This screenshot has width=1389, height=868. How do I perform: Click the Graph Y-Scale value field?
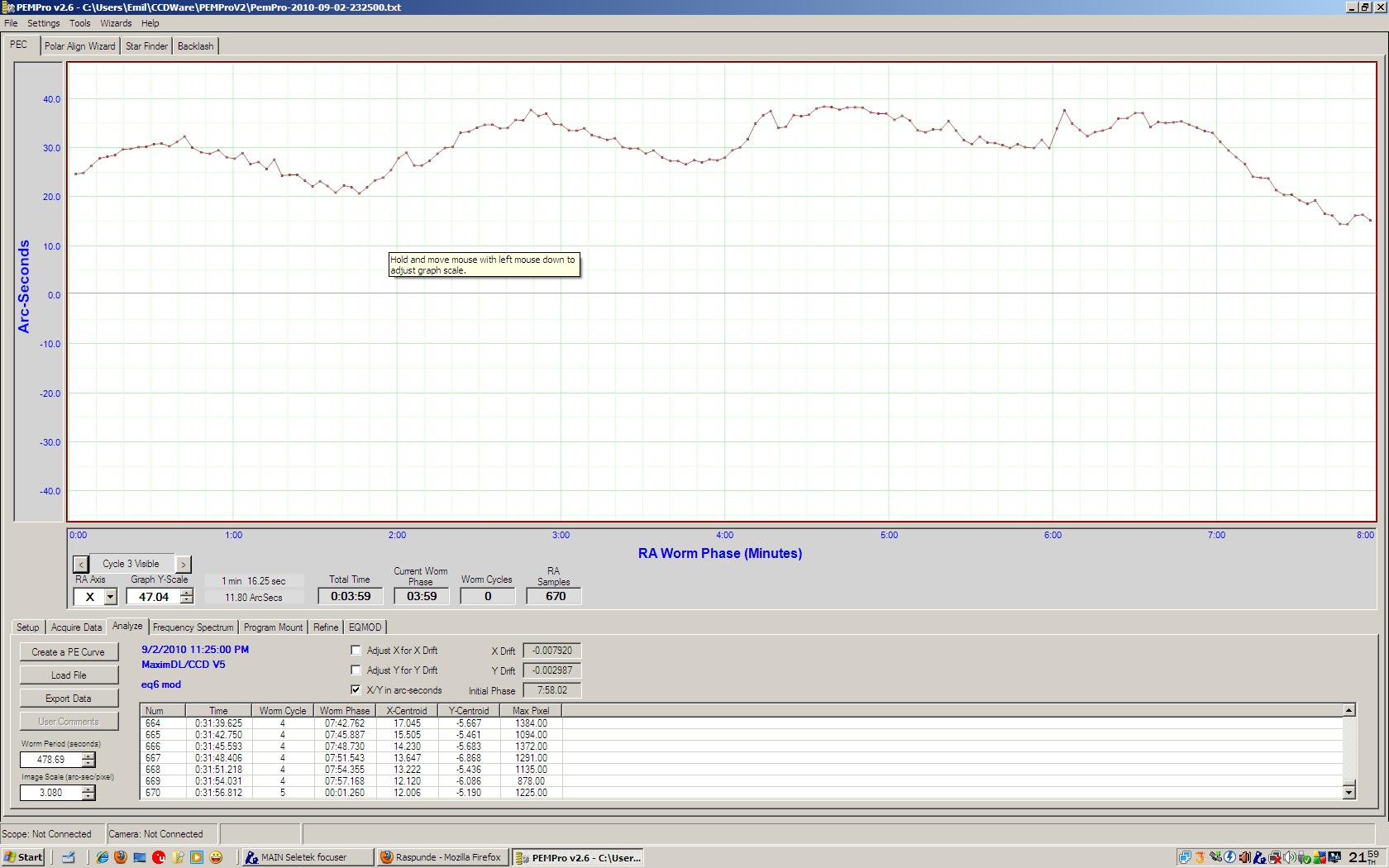pos(153,597)
